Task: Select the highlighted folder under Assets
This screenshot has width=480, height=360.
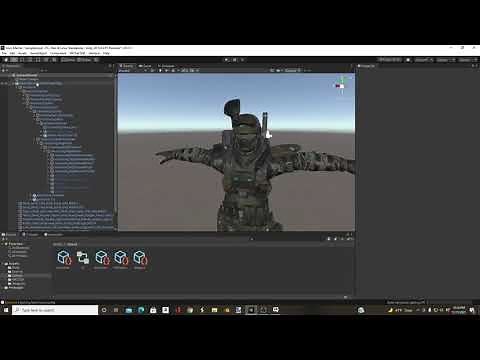Action: [x=27, y=276]
